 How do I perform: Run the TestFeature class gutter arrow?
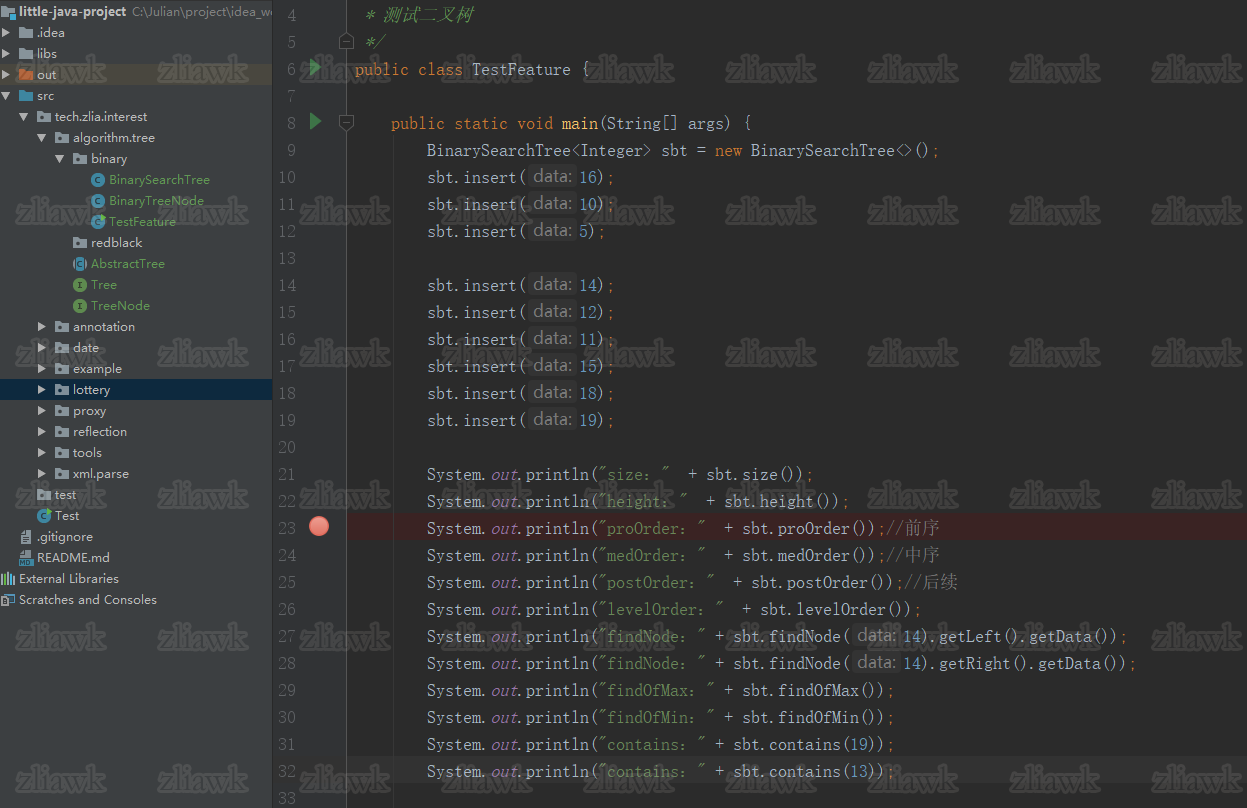click(315, 68)
